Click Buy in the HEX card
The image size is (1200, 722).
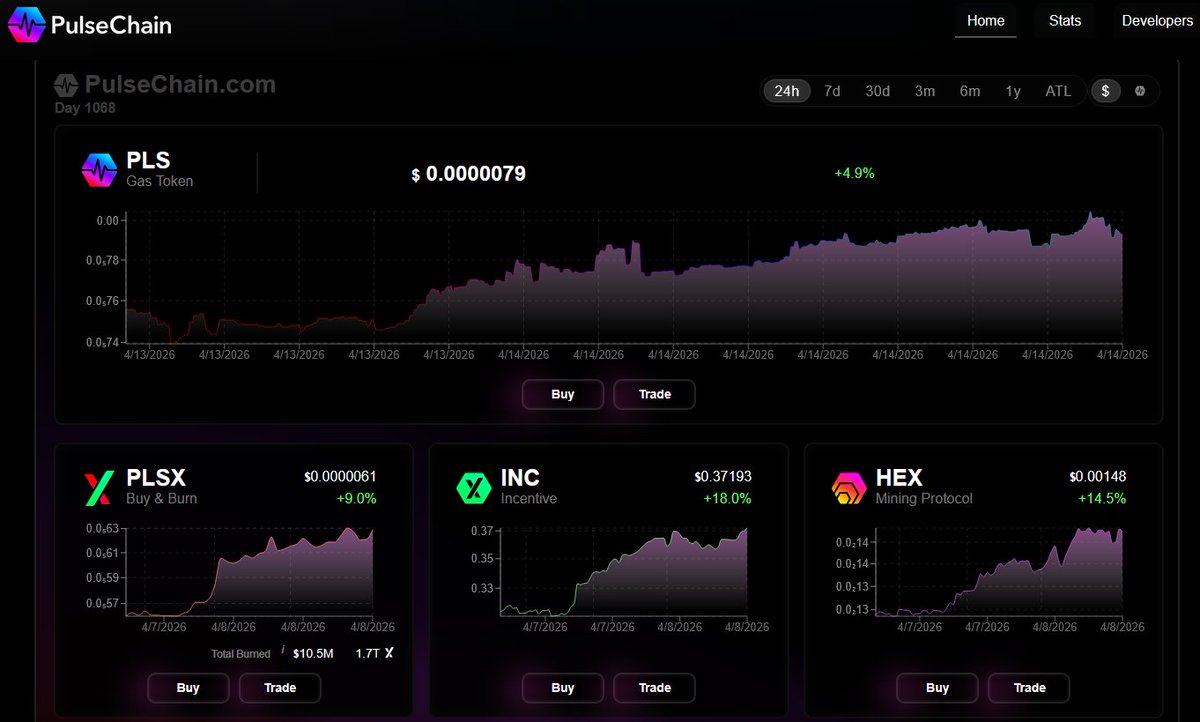(937, 688)
